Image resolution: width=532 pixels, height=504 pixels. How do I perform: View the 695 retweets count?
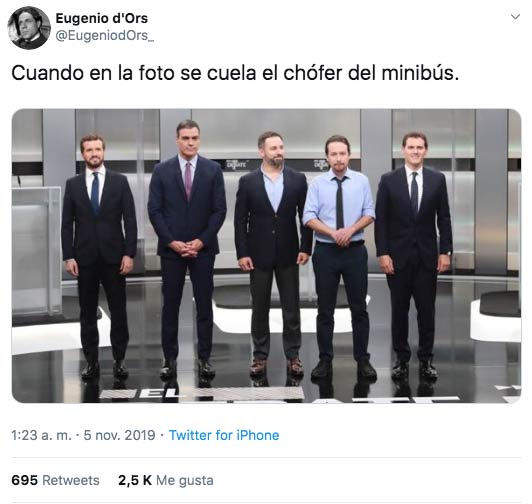pyautogui.click(x=24, y=480)
